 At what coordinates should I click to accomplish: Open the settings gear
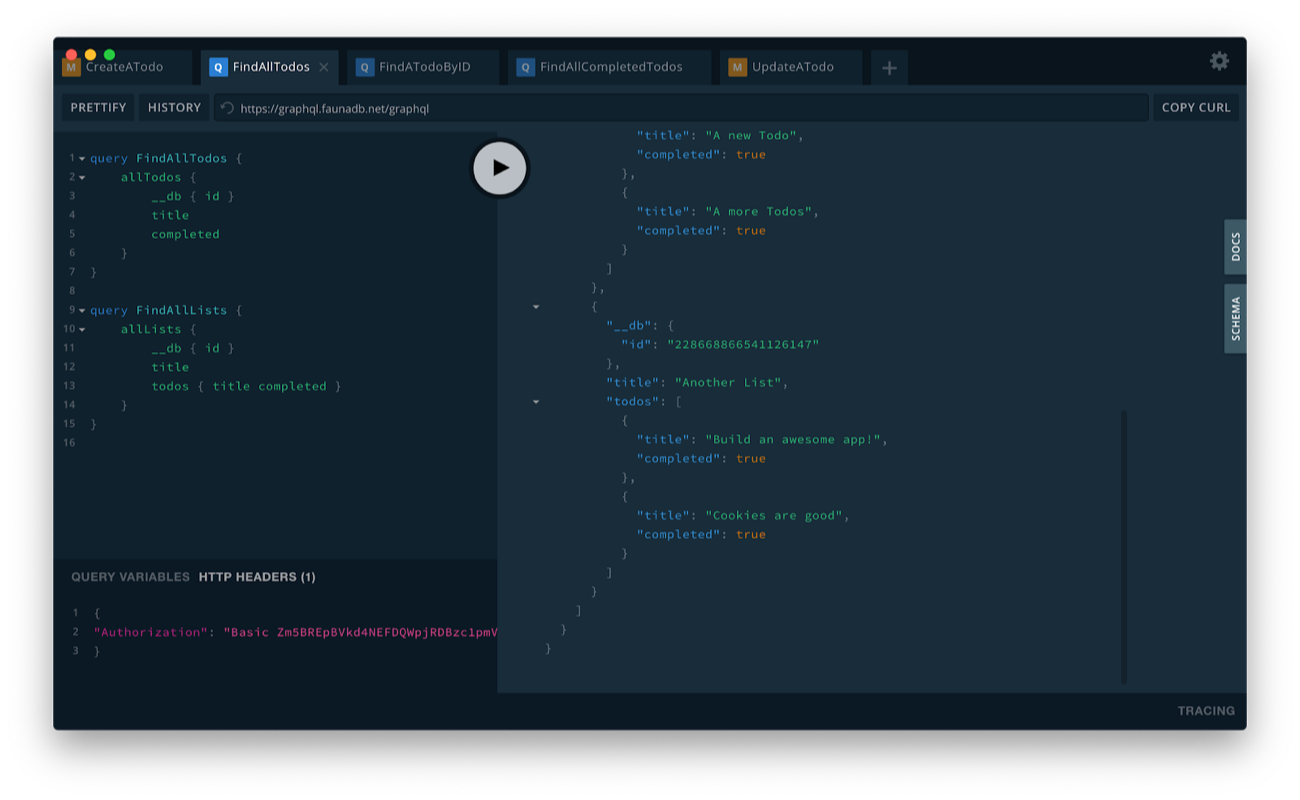(1219, 61)
